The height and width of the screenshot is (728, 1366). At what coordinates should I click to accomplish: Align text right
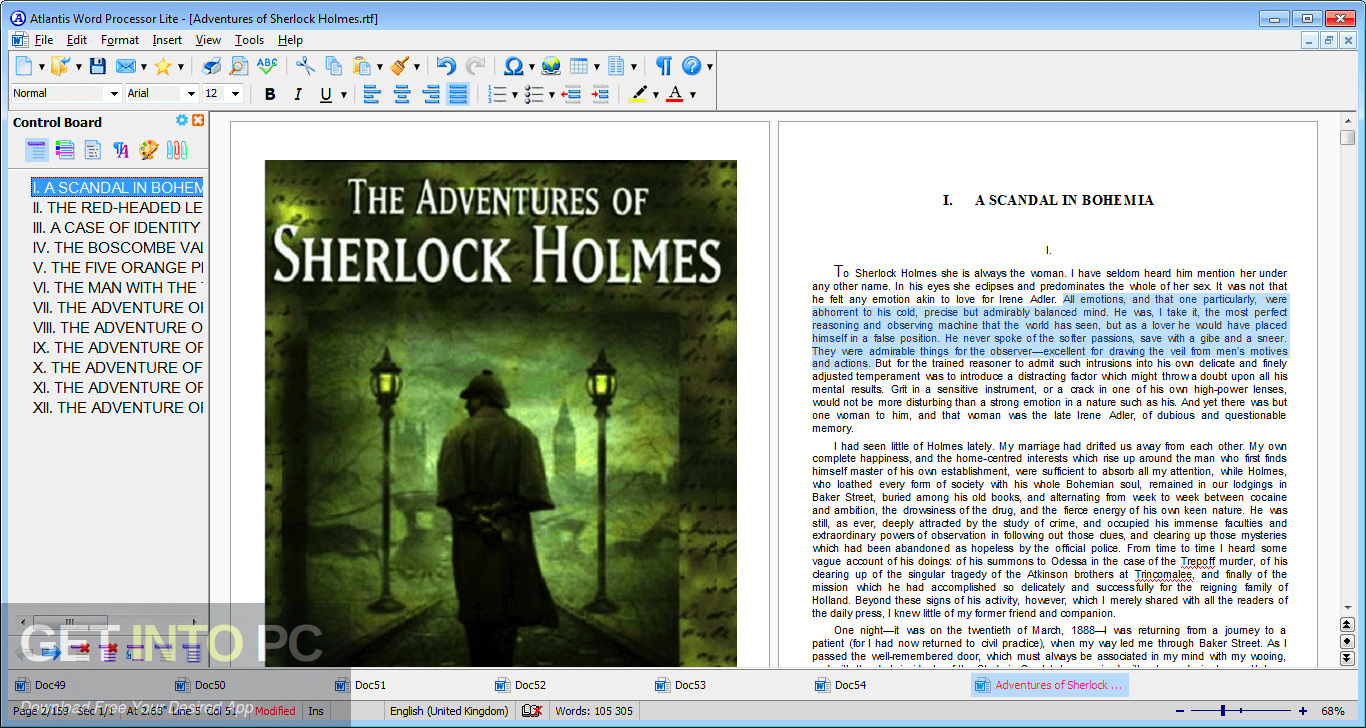tap(430, 94)
